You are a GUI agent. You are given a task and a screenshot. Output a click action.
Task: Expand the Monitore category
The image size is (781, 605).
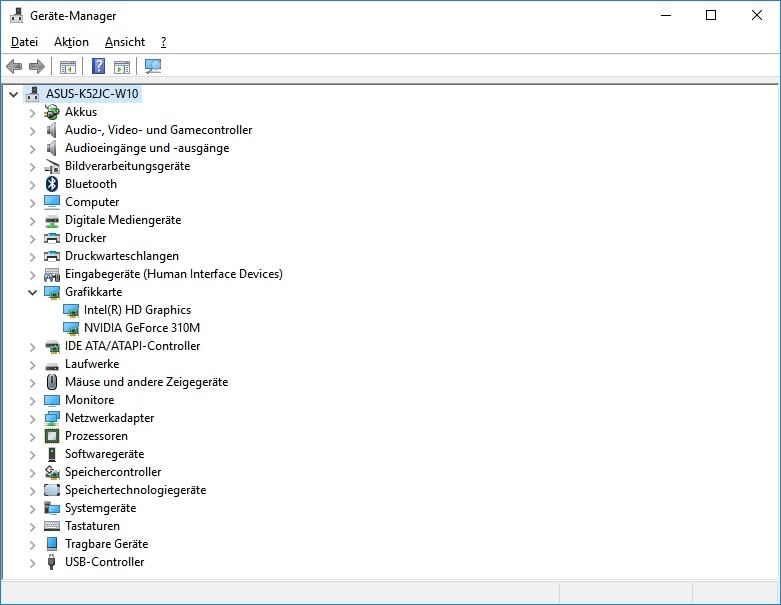coord(32,401)
